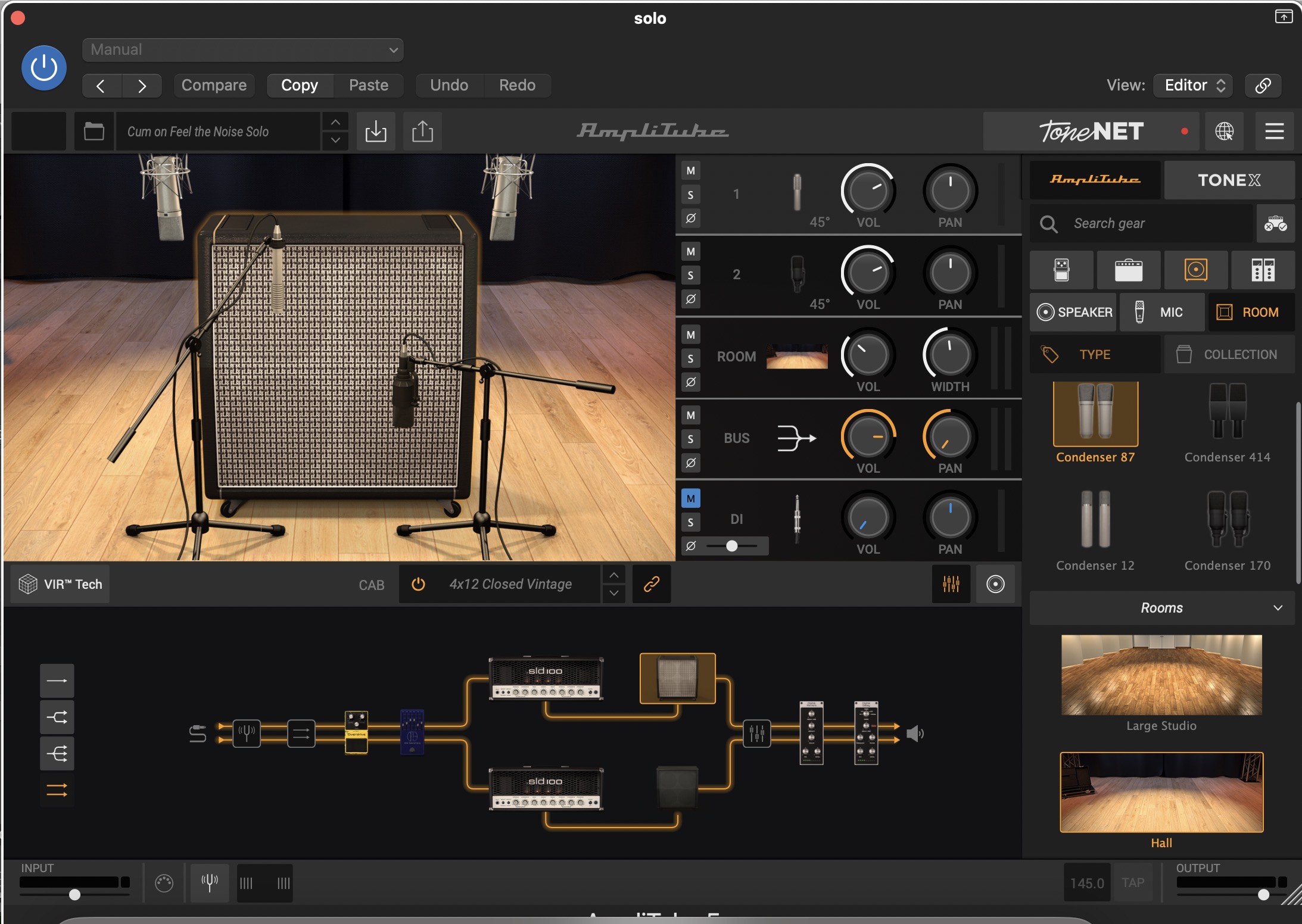This screenshot has height=924, width=1302.
Task: Open the hamburger main menu
Action: pos(1274,131)
